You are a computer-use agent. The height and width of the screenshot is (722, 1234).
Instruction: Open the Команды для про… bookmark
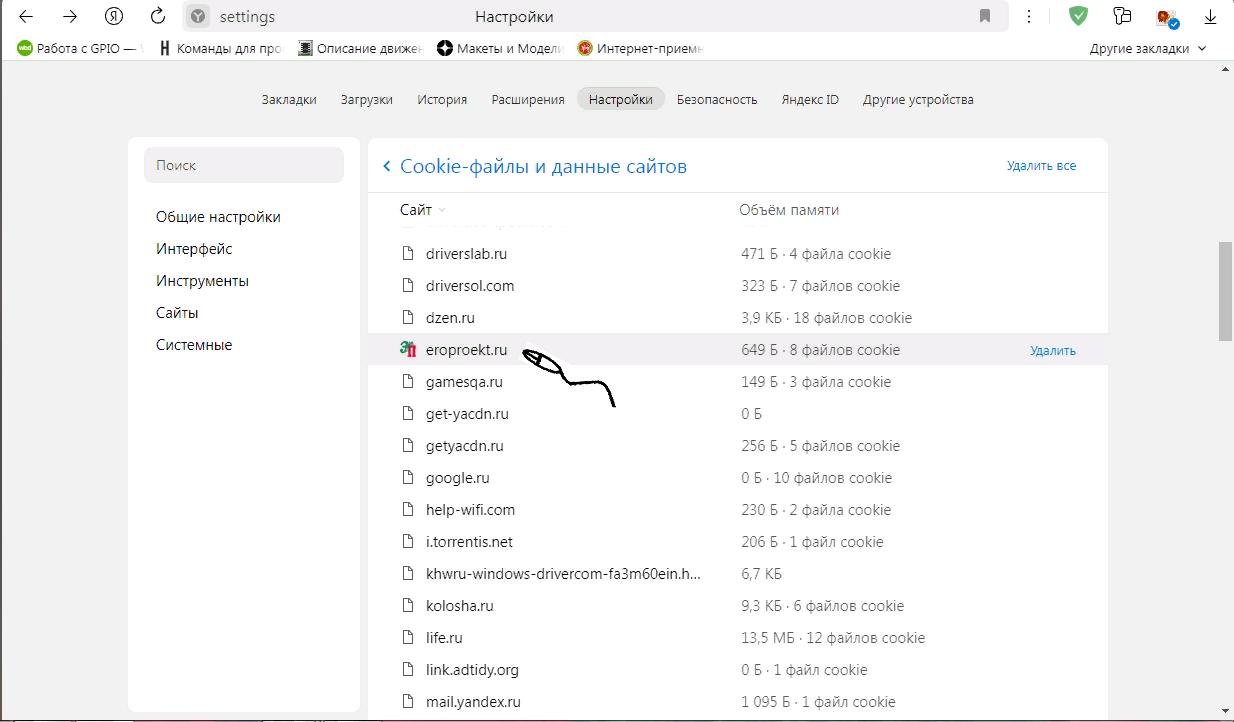[x=220, y=48]
